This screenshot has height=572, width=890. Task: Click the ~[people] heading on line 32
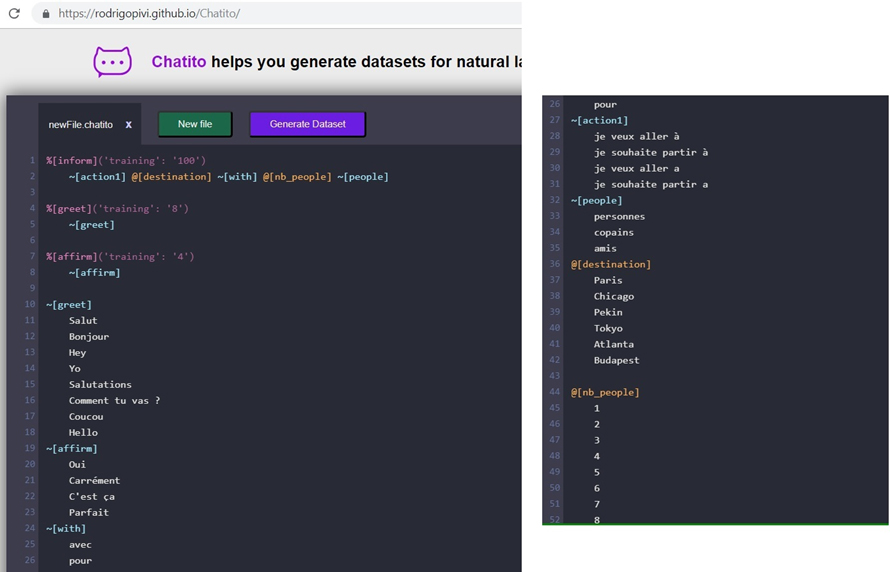click(596, 200)
